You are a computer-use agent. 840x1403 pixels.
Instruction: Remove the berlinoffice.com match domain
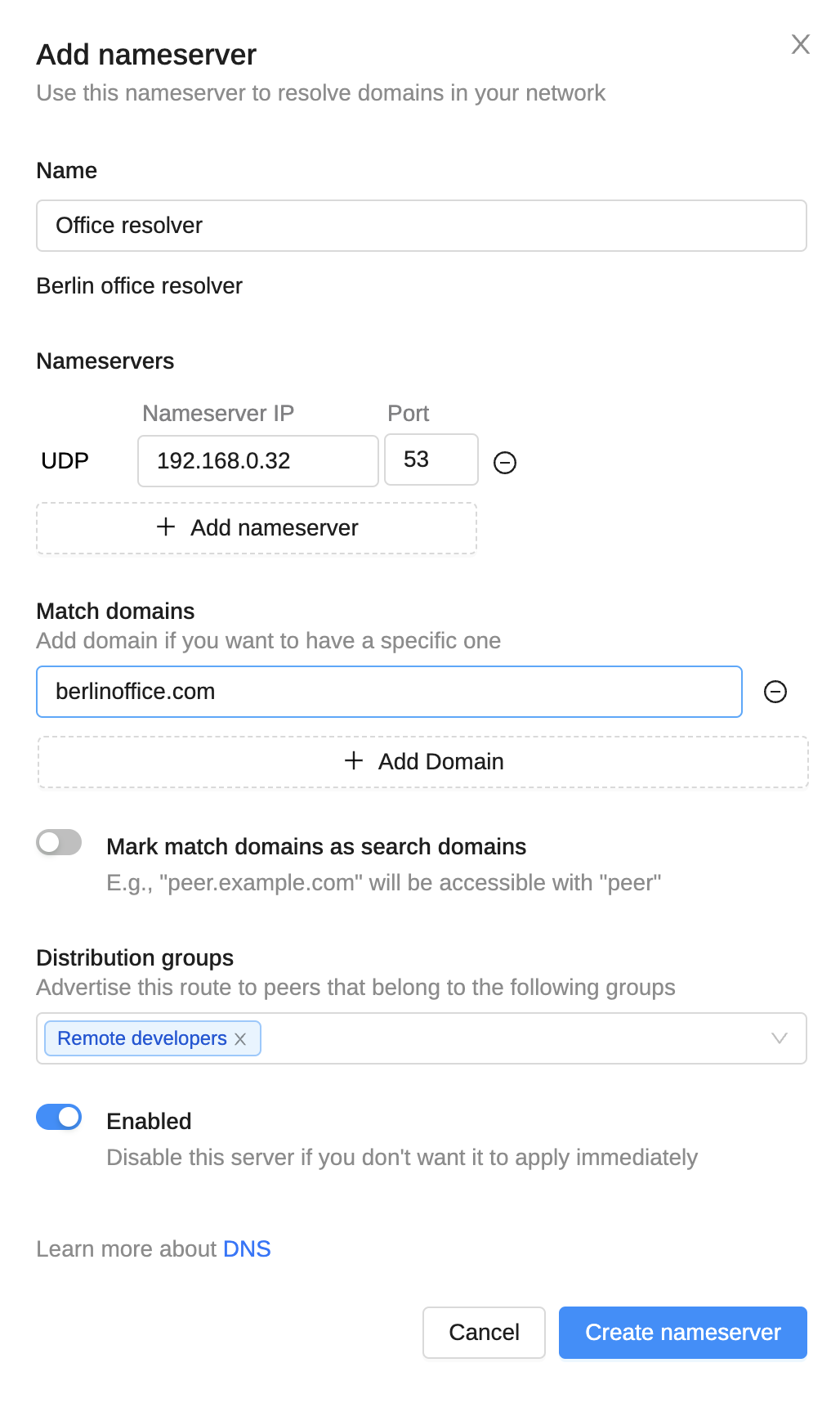(775, 692)
